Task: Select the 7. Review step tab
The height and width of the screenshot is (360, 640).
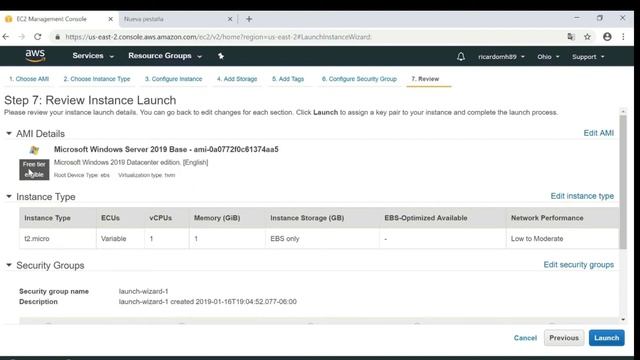Action: 425,79
